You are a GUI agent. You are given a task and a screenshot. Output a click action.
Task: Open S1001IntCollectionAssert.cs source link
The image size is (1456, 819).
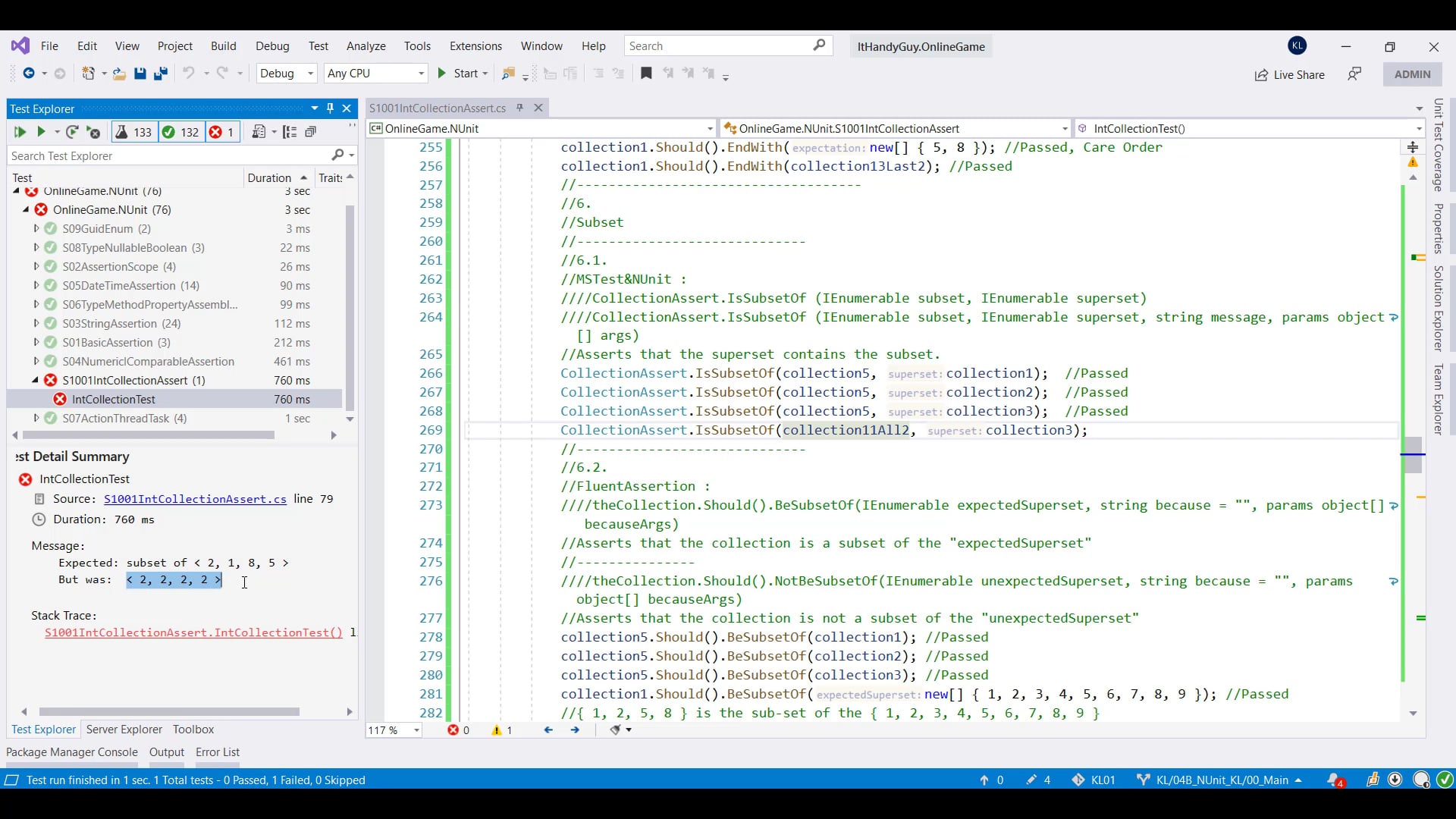click(x=195, y=499)
